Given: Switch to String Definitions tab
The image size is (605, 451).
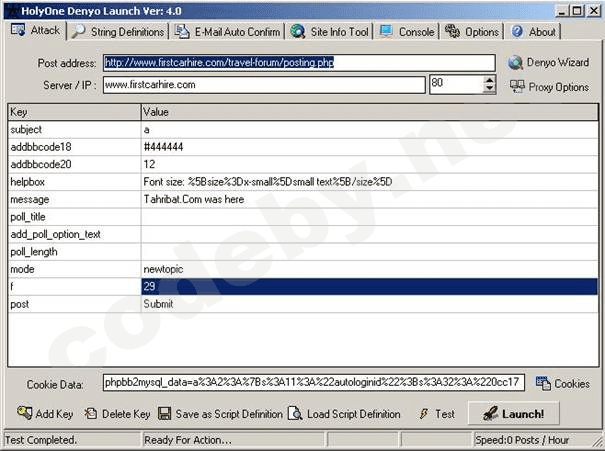Looking at the screenshot, I should point(118,32).
